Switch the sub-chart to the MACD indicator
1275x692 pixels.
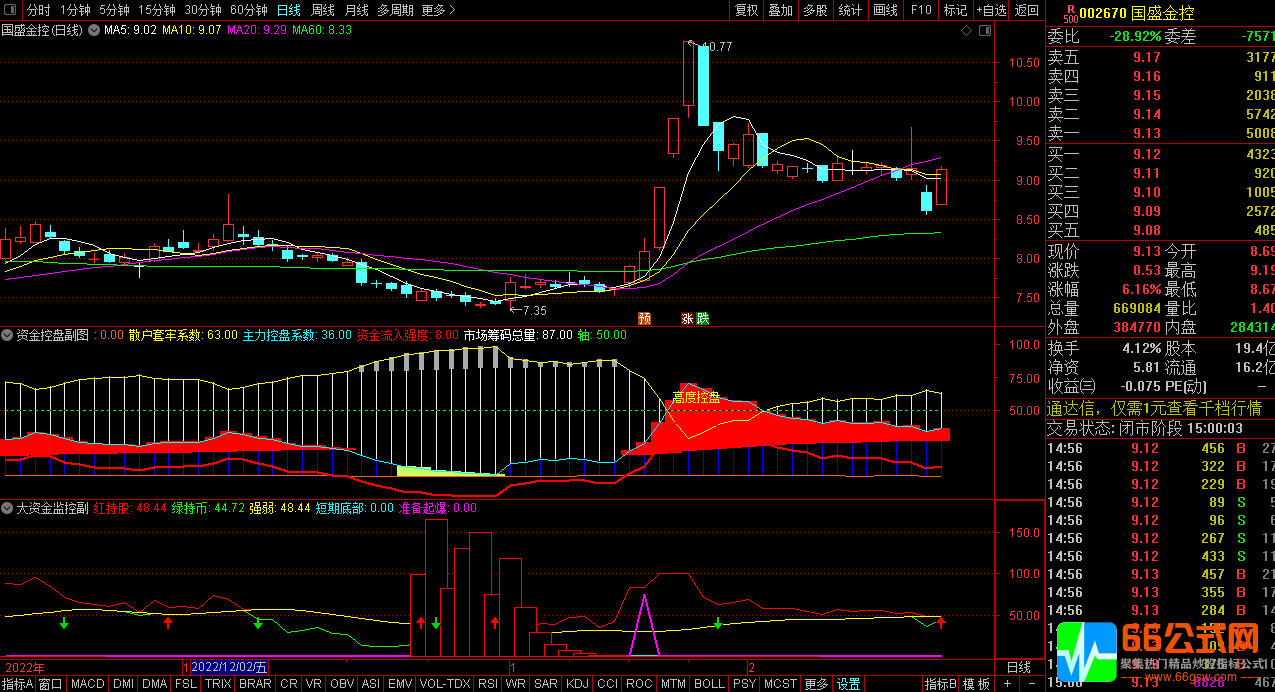coord(88,684)
